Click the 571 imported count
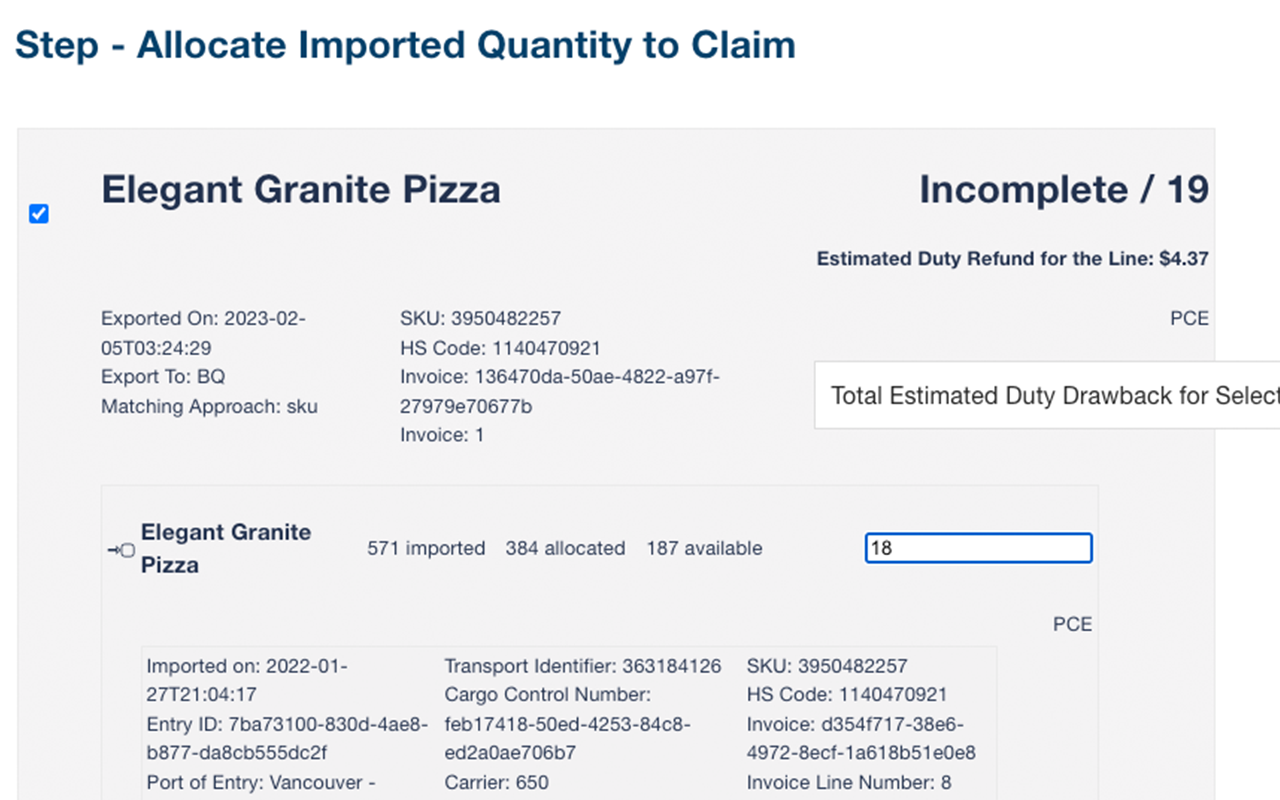 pyautogui.click(x=426, y=548)
